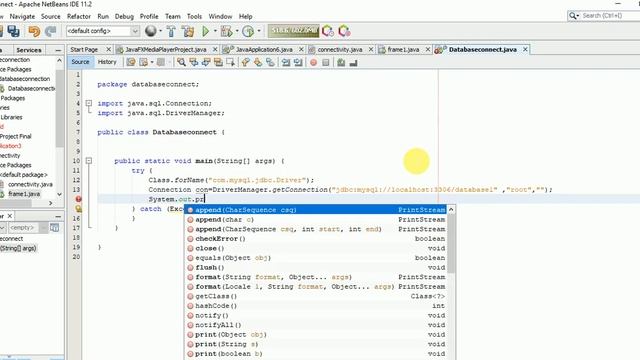This screenshot has height=360, width=640.
Task: Select append(CharSequence csq) completion item
Action: coord(316,210)
